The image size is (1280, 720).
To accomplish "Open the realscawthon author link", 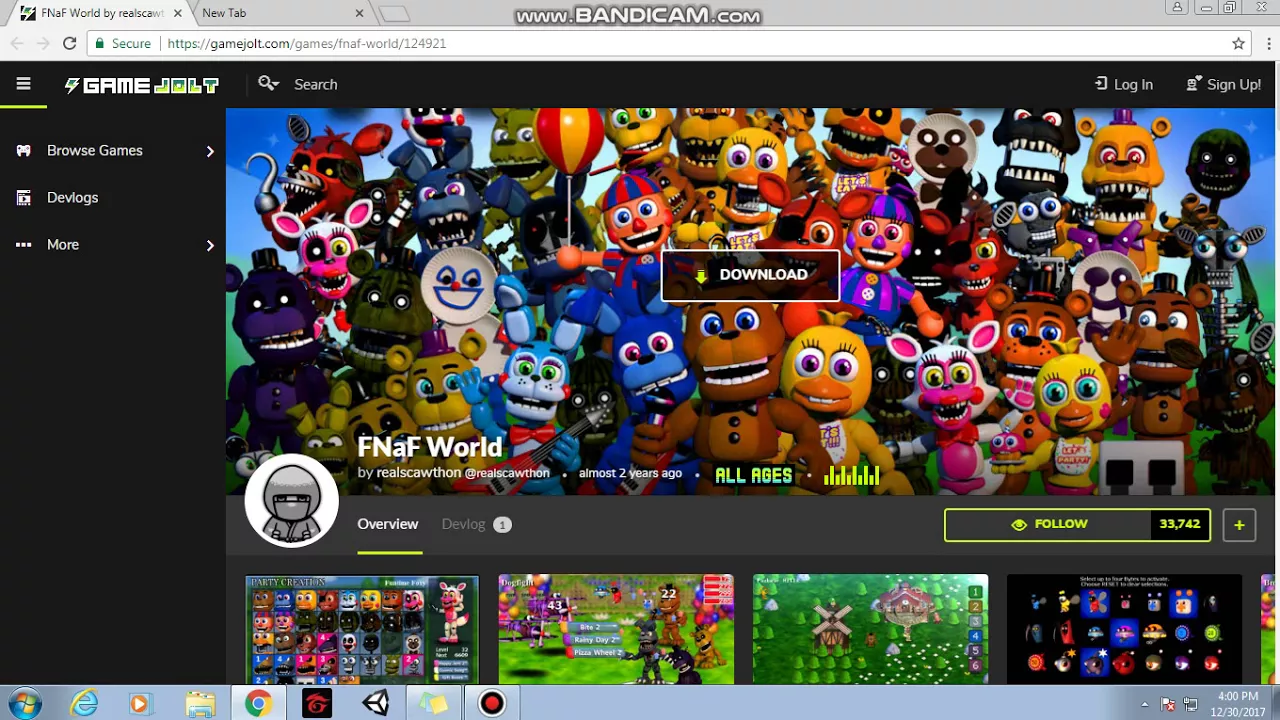I will pos(418,473).
